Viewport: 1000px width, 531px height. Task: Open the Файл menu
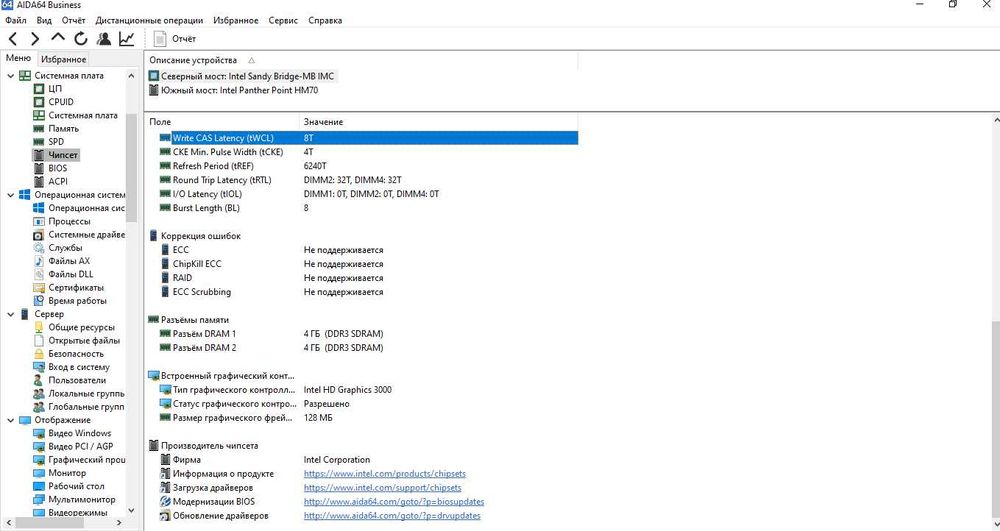point(16,20)
